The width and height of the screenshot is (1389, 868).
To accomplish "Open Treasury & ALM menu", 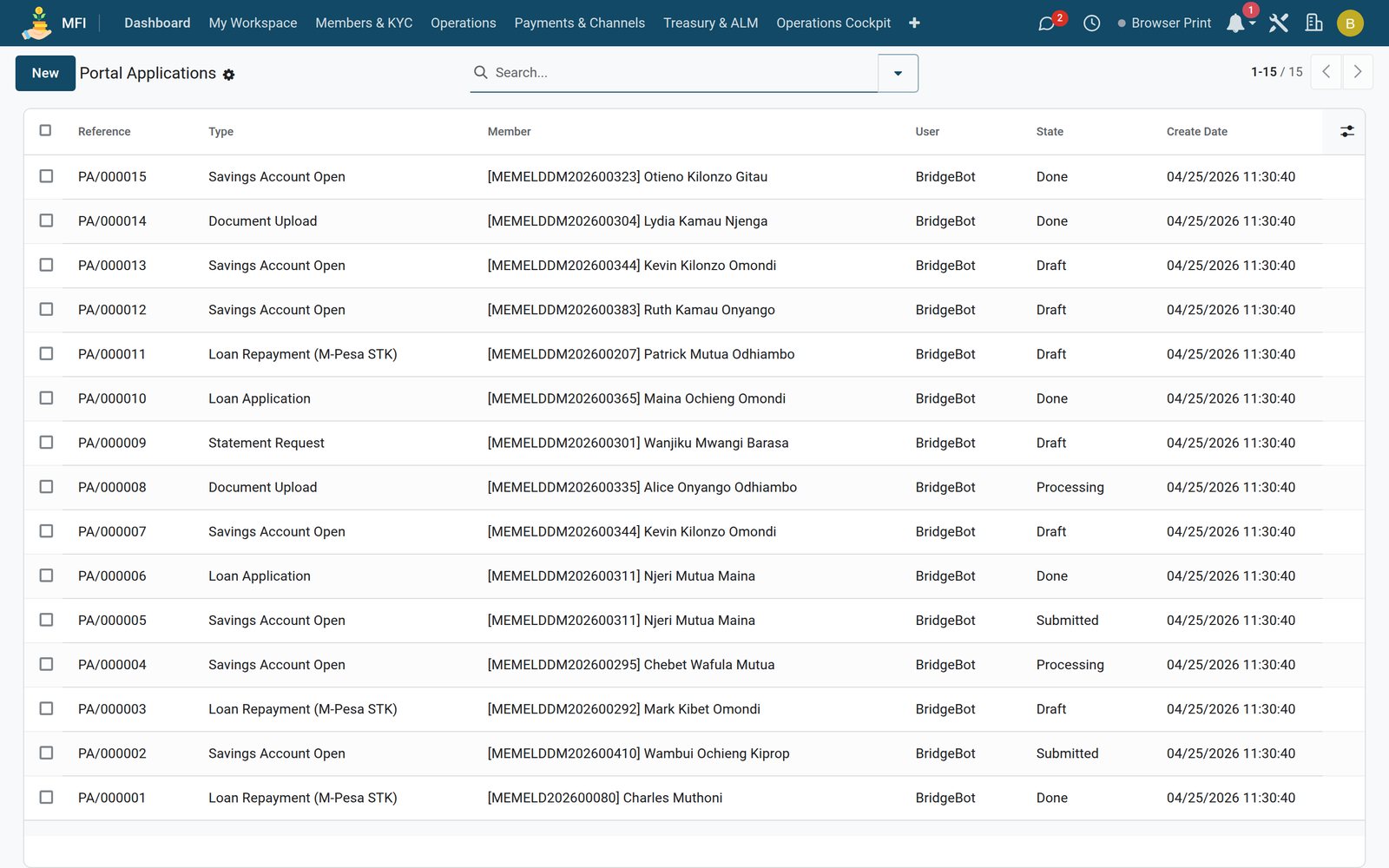I will click(710, 23).
